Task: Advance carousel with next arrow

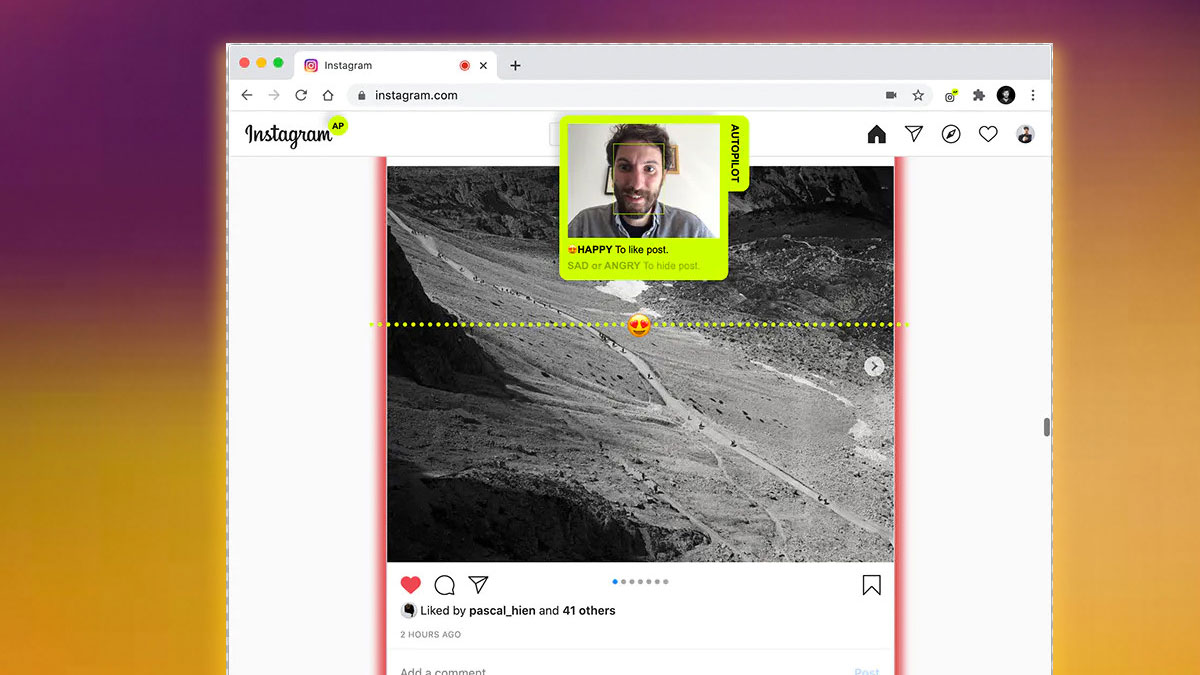Action: (874, 367)
